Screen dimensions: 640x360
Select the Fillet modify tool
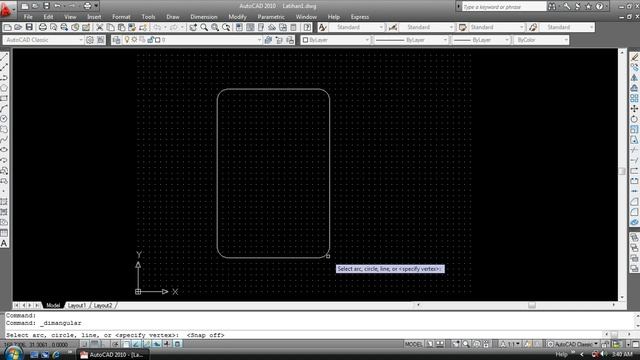634,212
